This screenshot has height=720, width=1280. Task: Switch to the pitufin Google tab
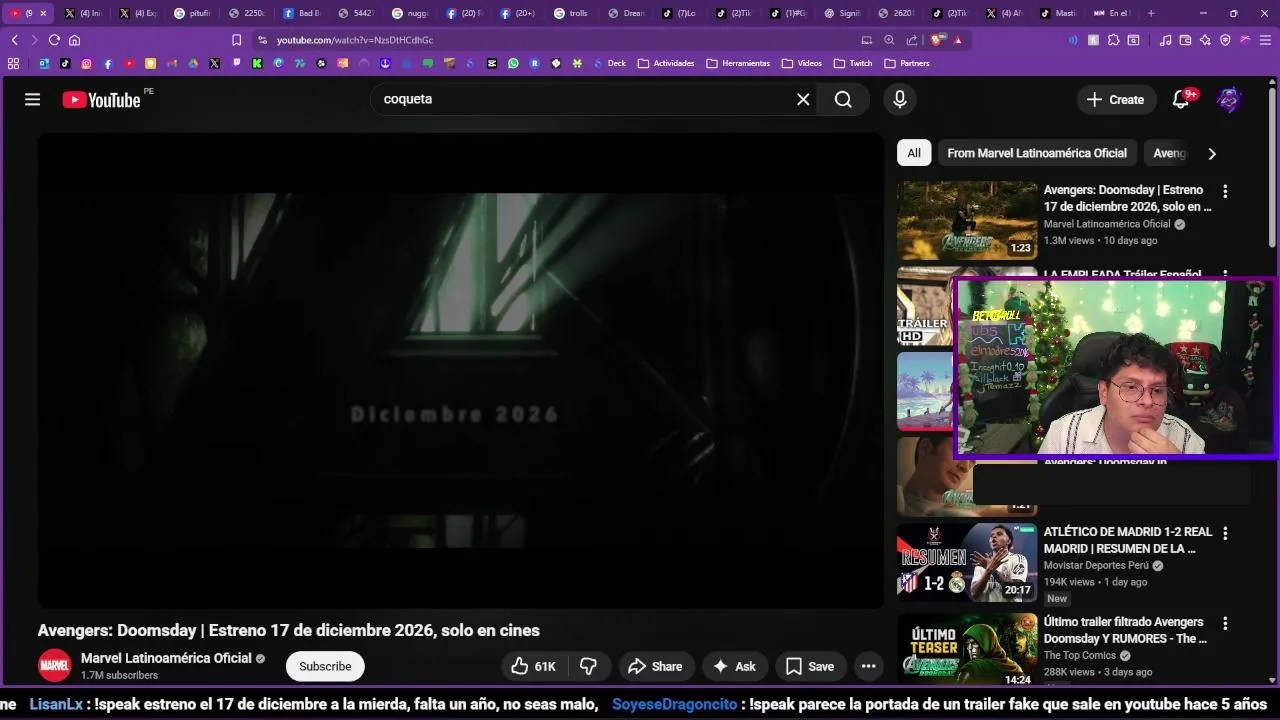coord(192,13)
